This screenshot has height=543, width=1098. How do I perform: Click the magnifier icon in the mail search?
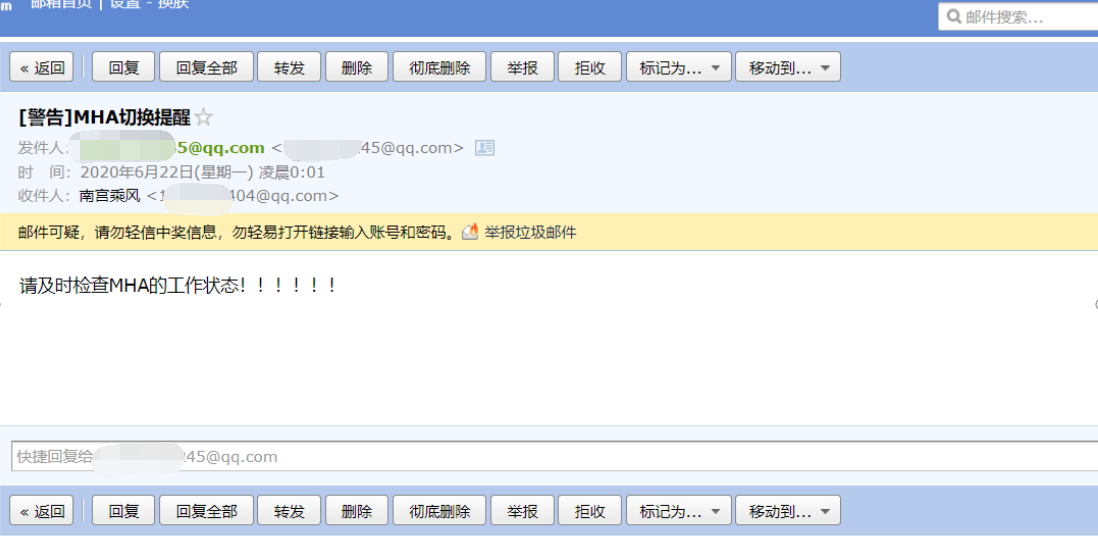tap(953, 17)
